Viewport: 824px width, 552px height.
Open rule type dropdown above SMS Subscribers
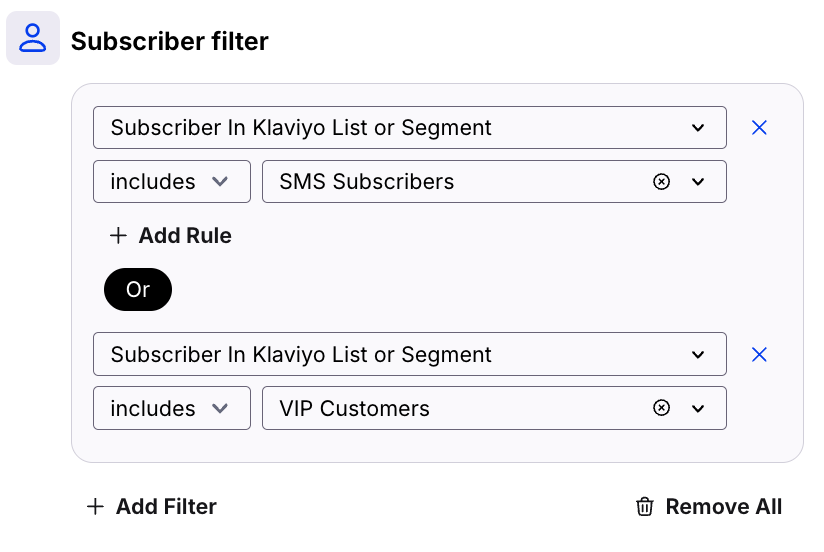point(409,128)
